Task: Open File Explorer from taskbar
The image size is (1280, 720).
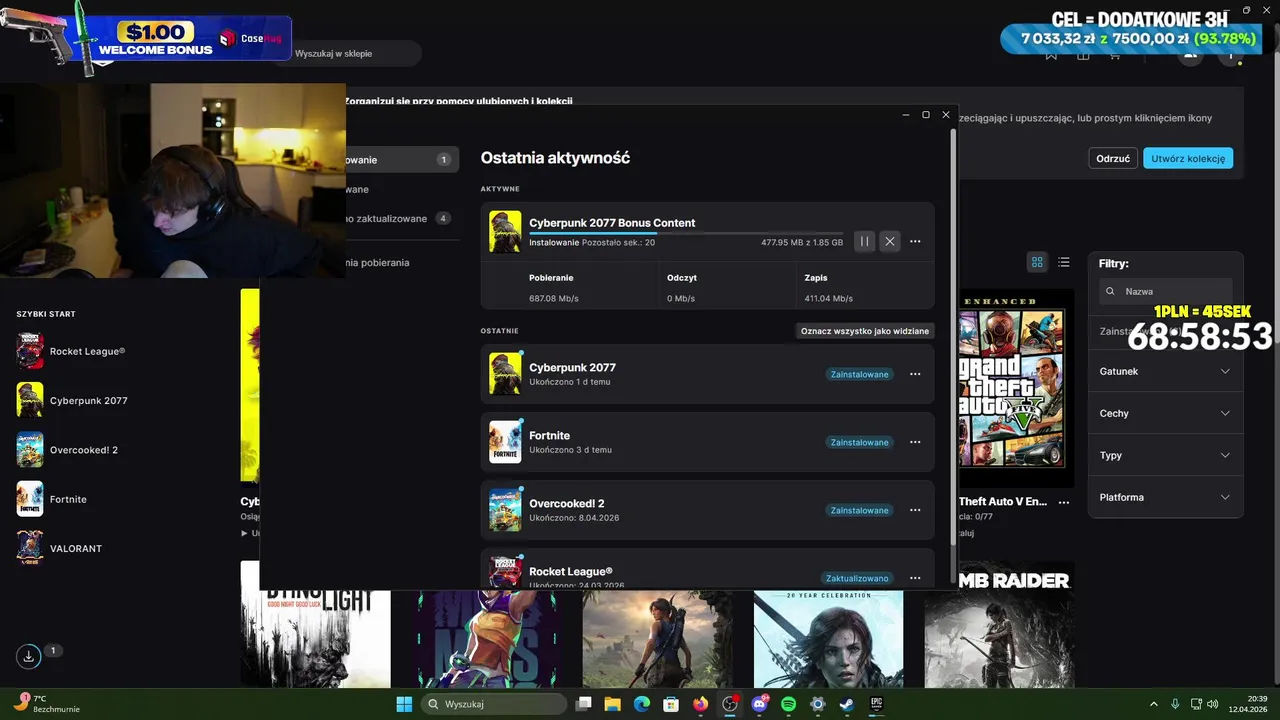Action: tap(613, 704)
